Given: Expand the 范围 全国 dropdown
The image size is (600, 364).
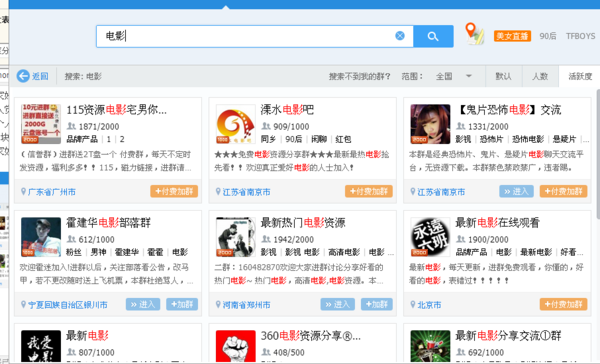Looking at the screenshot, I should pyautogui.click(x=453, y=76).
